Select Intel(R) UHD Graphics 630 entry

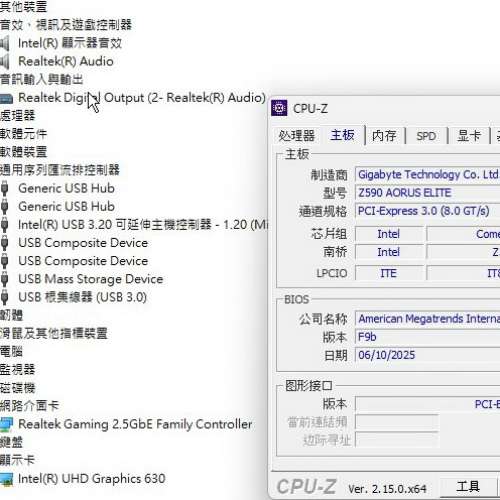click(92, 479)
